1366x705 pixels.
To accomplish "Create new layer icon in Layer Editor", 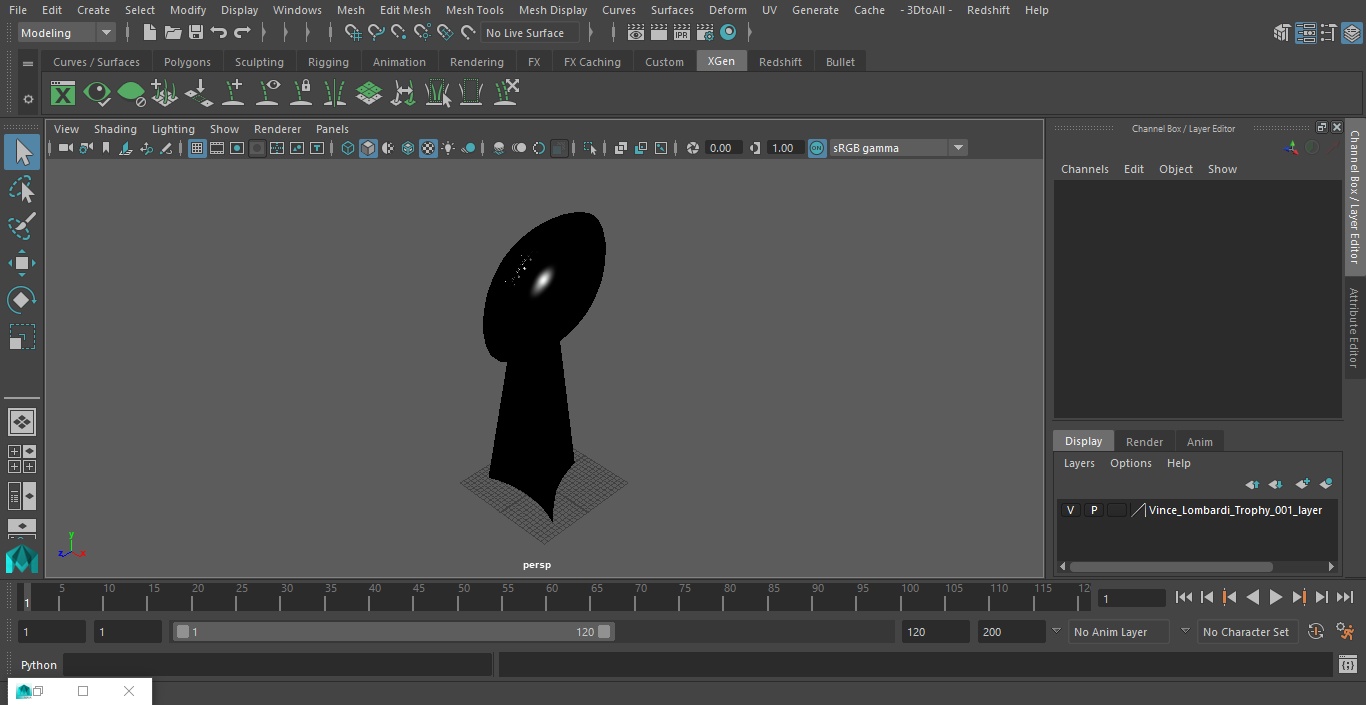I will pyautogui.click(x=1301, y=484).
